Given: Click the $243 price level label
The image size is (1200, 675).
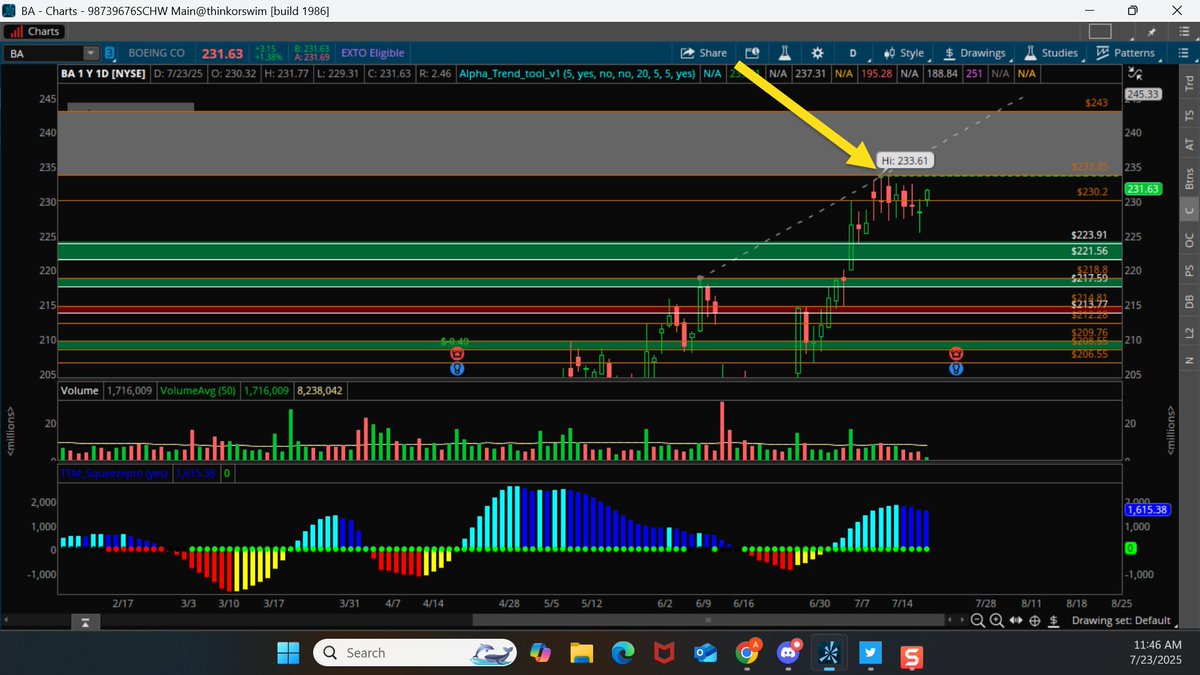Looking at the screenshot, I should click(x=1095, y=103).
